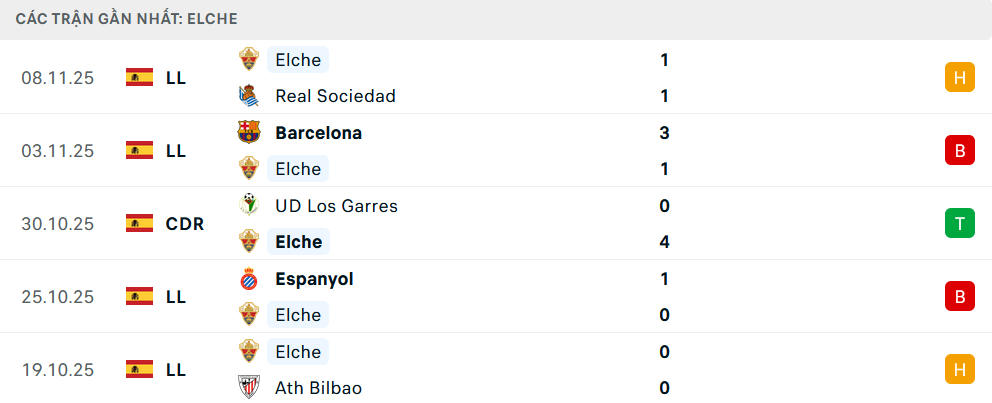The image size is (992, 403).
Task: Click the CDR competition label
Action: tap(185, 223)
